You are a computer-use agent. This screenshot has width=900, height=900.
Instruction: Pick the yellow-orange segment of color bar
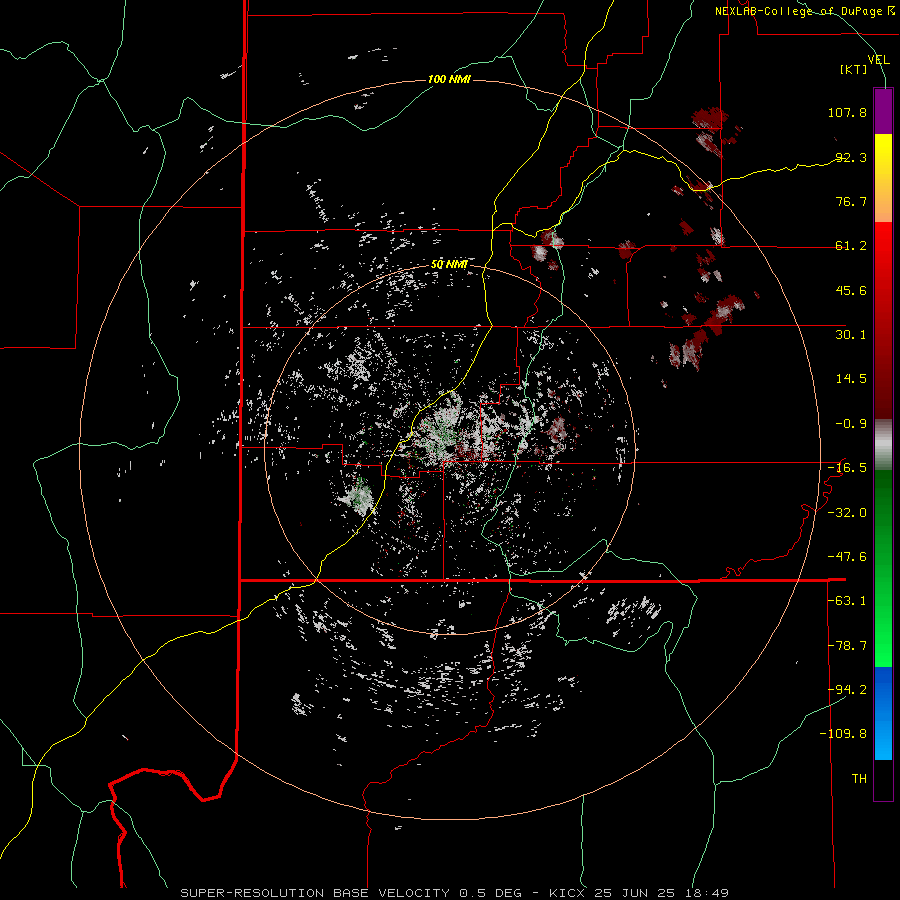coord(883,178)
